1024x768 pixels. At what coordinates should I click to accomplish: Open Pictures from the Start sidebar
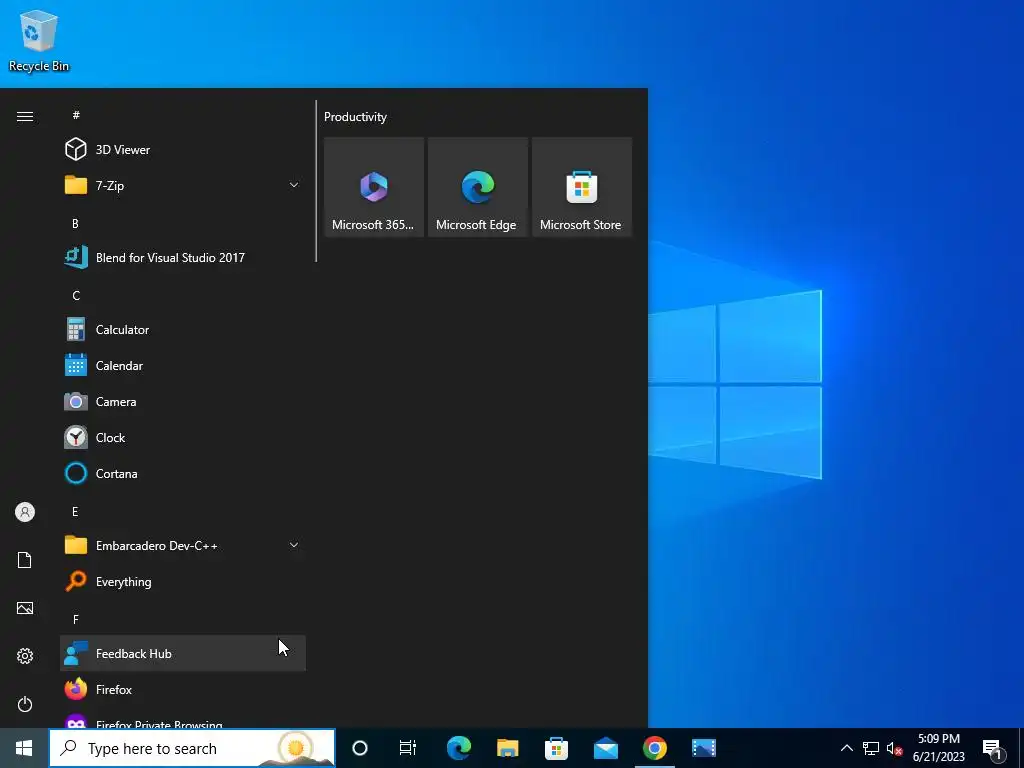(25, 608)
